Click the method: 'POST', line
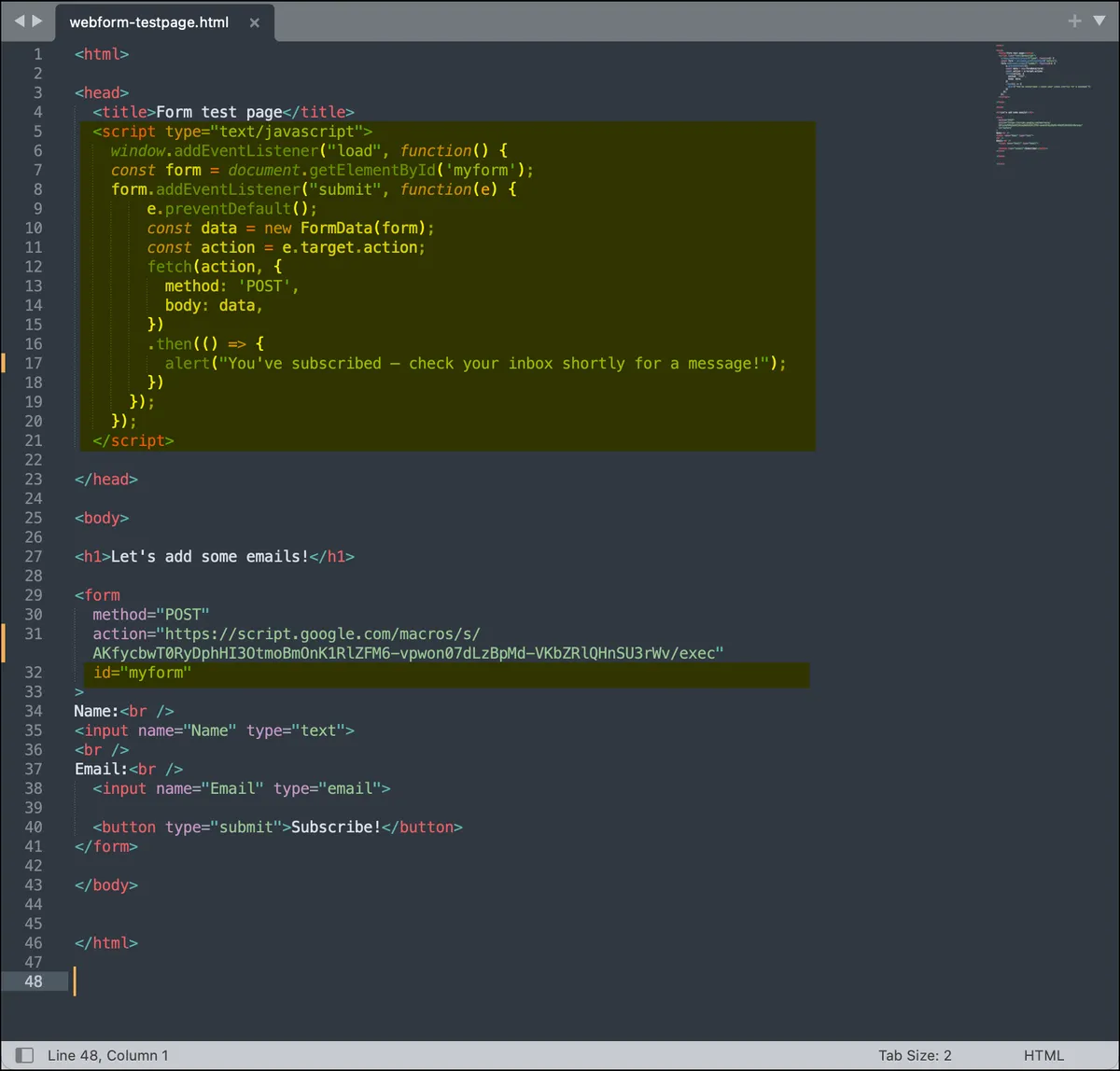1120x1071 pixels. click(232, 285)
